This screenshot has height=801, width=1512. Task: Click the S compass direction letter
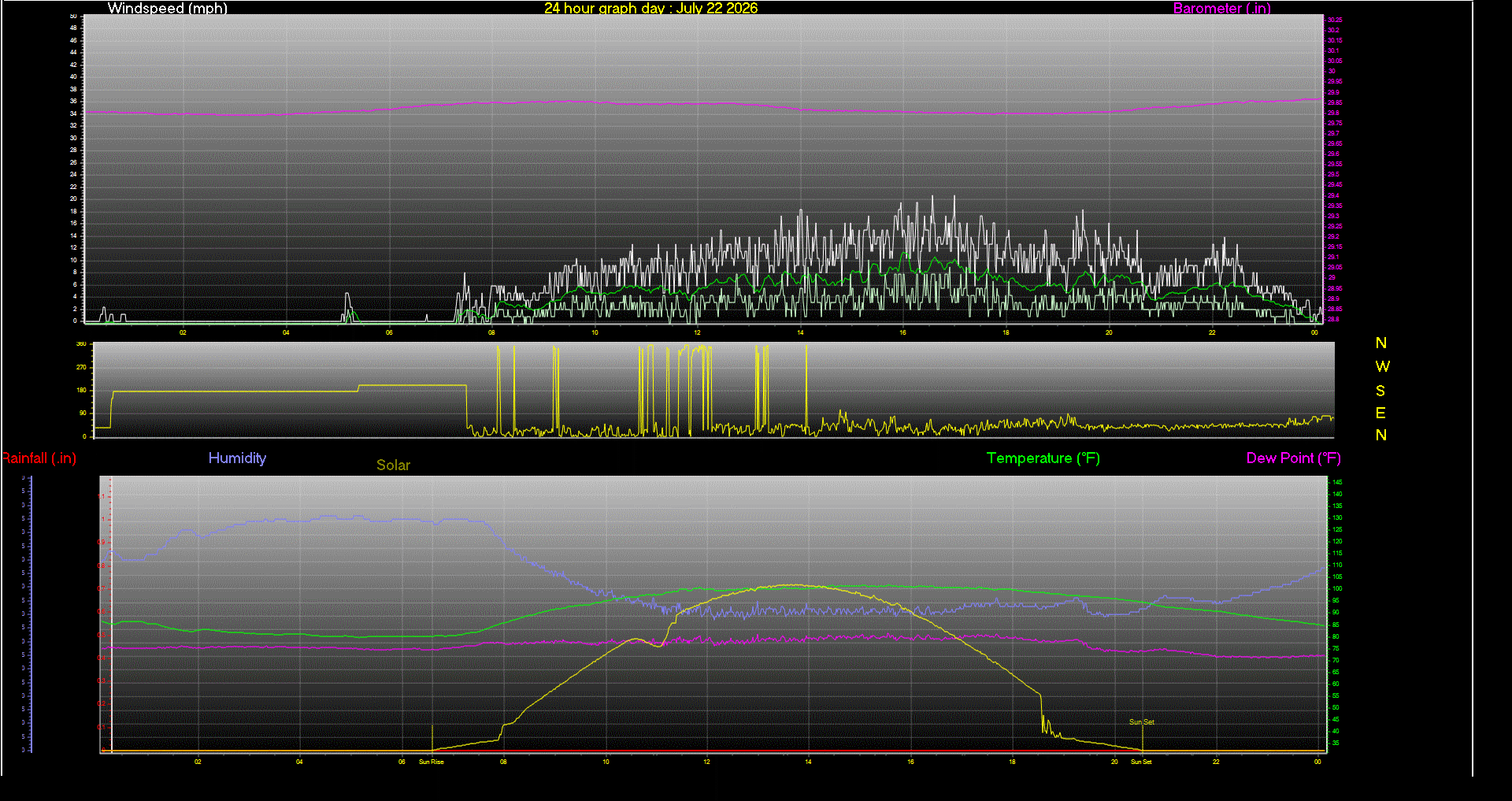pos(1380,391)
